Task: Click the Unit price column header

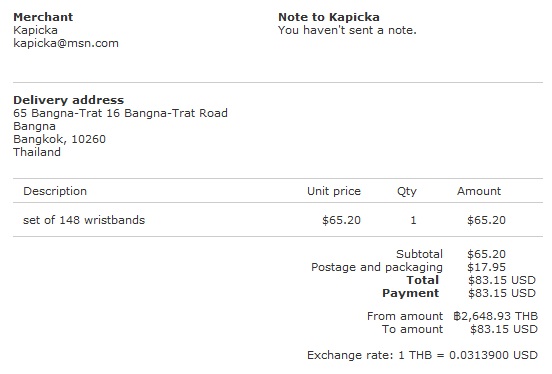Action: click(334, 191)
